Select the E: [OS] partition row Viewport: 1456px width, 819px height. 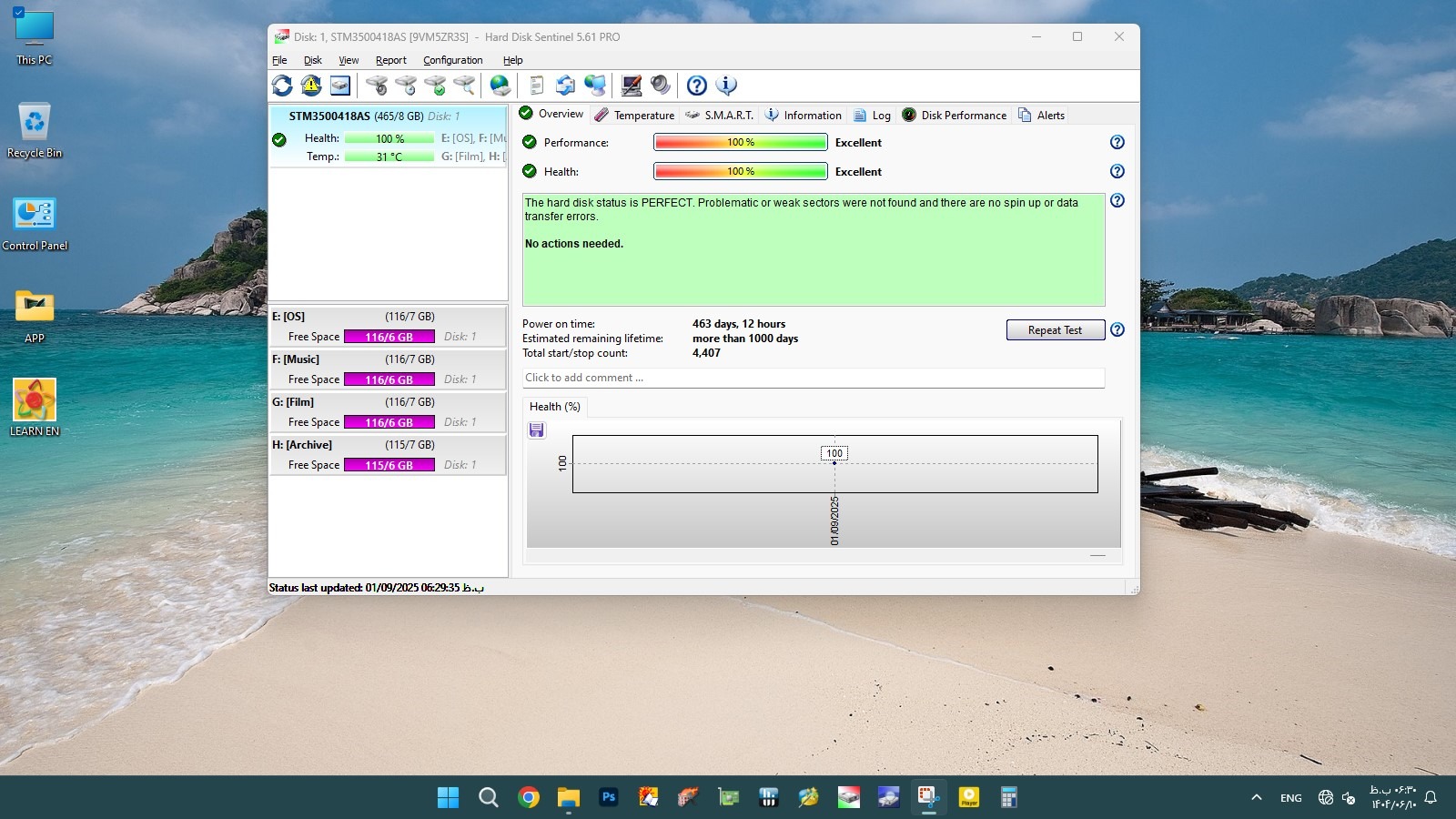pyautogui.click(x=389, y=326)
